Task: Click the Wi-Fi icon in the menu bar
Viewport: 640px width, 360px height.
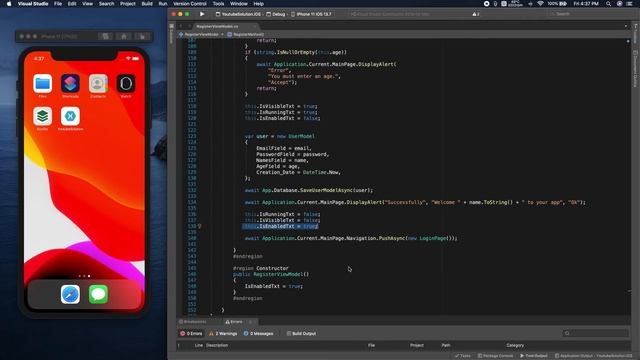Action: (540, 4)
